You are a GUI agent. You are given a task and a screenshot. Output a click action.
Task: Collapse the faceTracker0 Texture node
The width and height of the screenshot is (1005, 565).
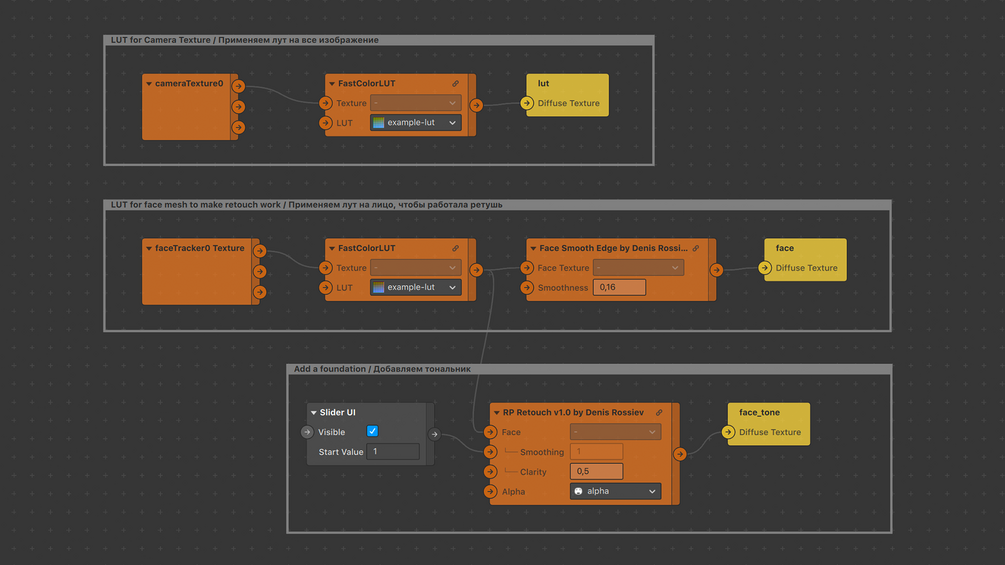(149, 248)
